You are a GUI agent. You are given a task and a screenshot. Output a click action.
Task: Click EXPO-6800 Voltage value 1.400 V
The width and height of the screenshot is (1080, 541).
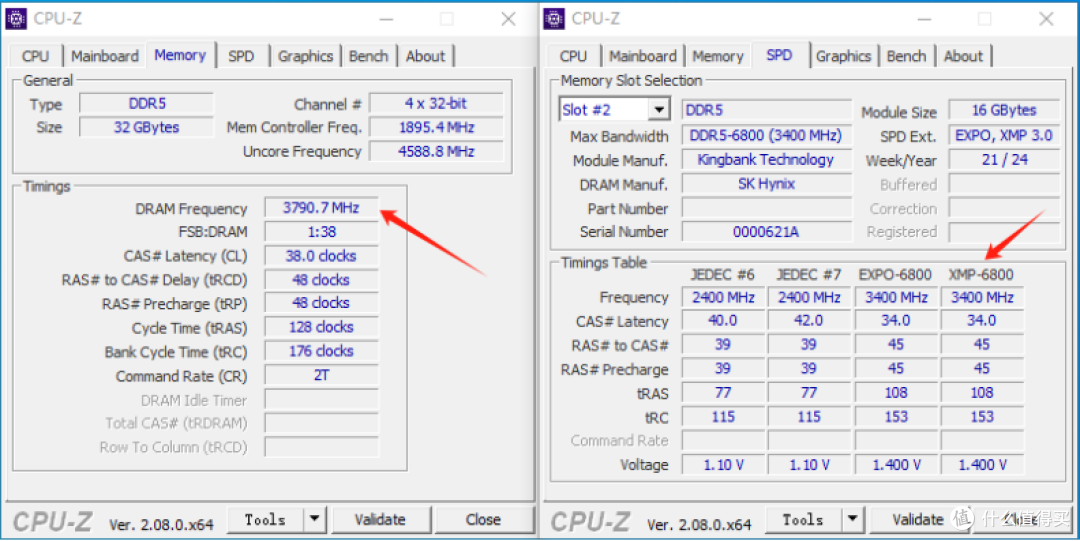point(895,465)
